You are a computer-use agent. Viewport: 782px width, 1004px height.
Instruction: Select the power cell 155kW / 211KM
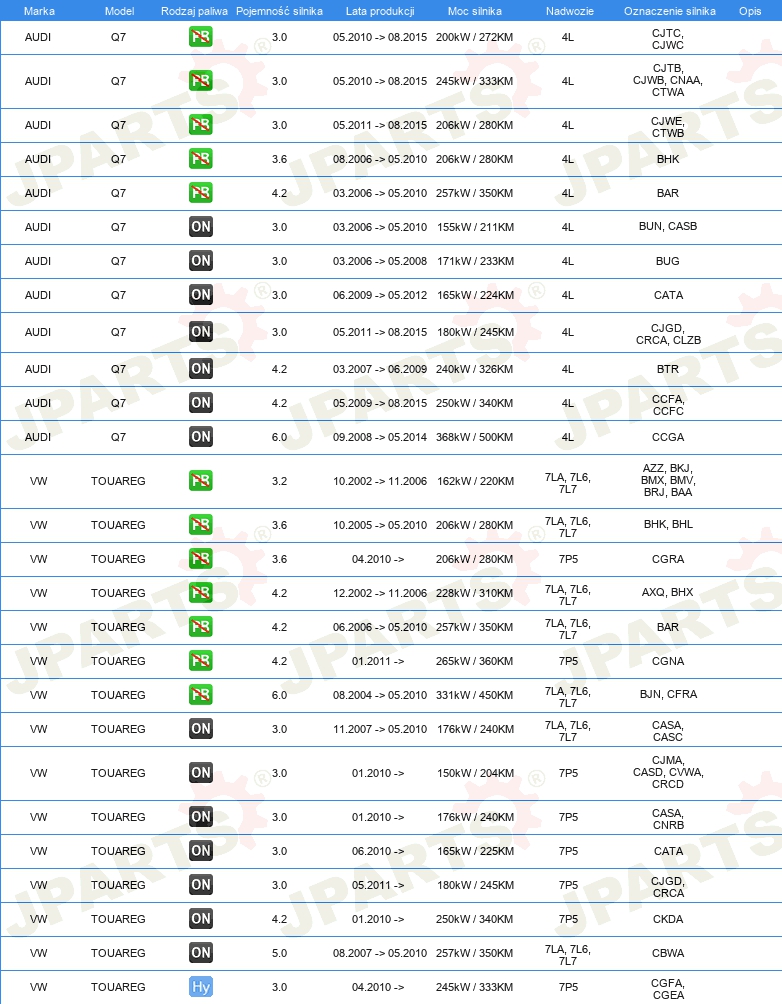[x=475, y=227]
